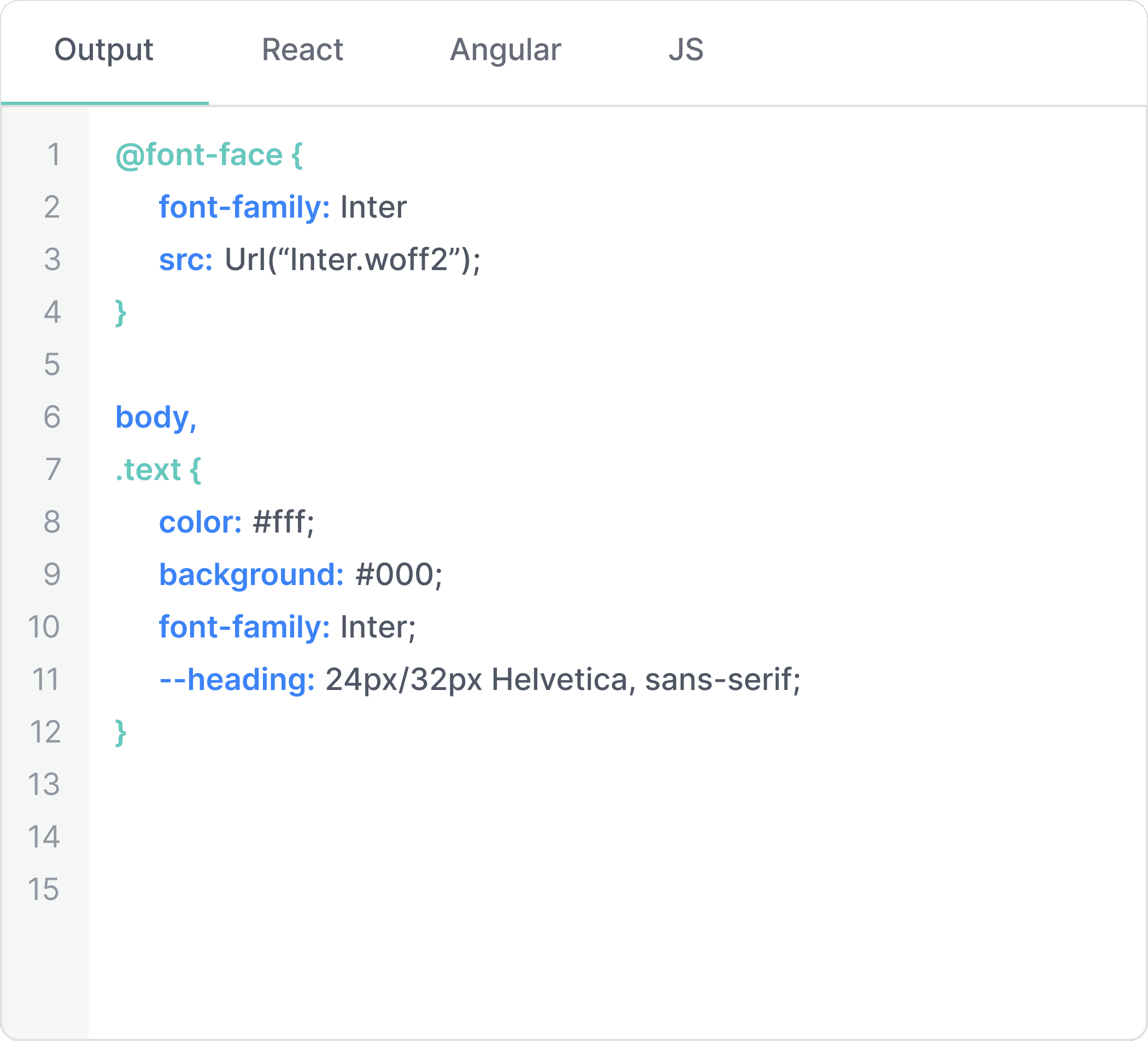Open the React tab
This screenshot has width=1148, height=1041.
(302, 50)
